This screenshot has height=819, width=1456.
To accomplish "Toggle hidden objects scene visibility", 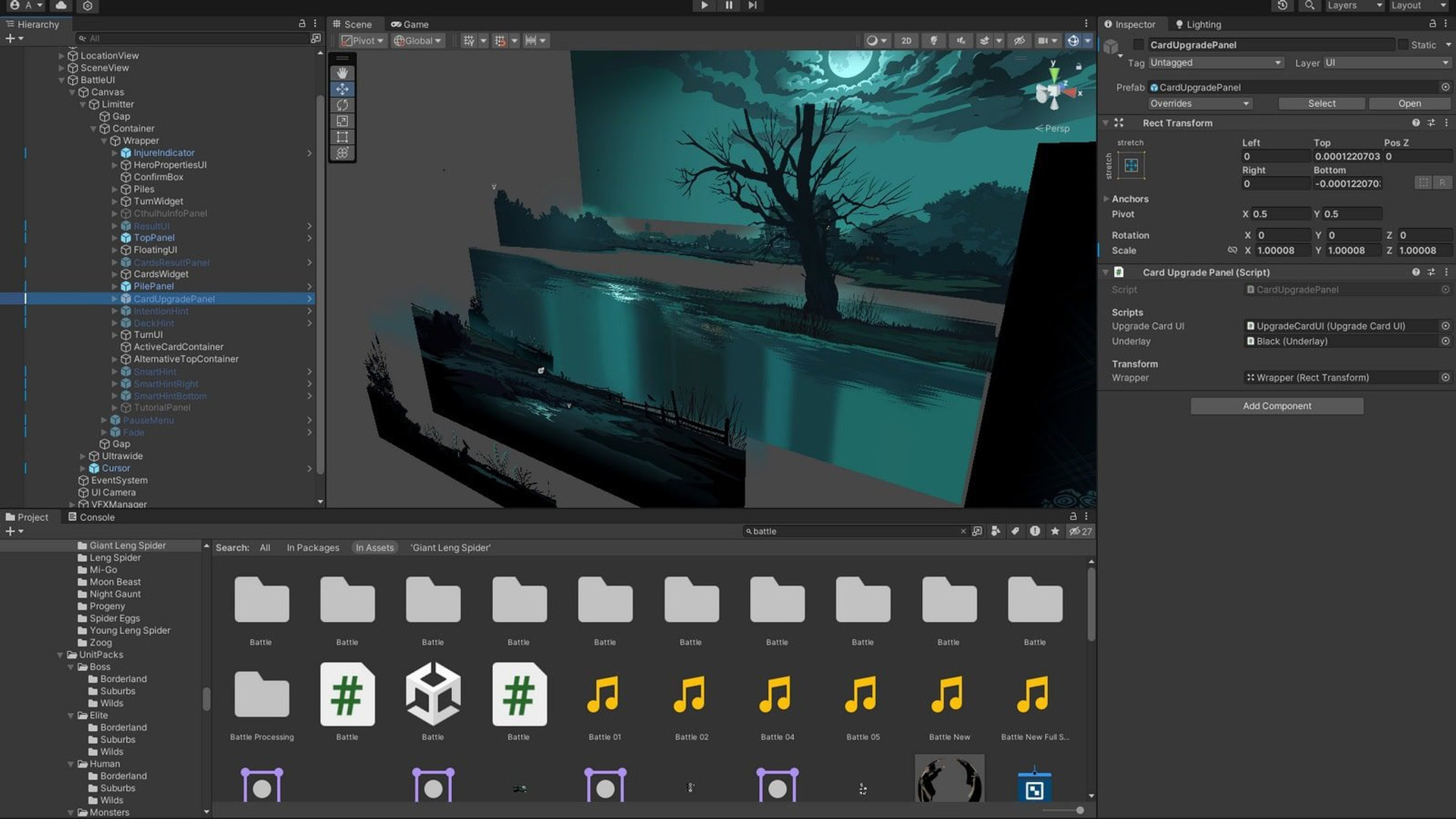I will coord(1019,41).
